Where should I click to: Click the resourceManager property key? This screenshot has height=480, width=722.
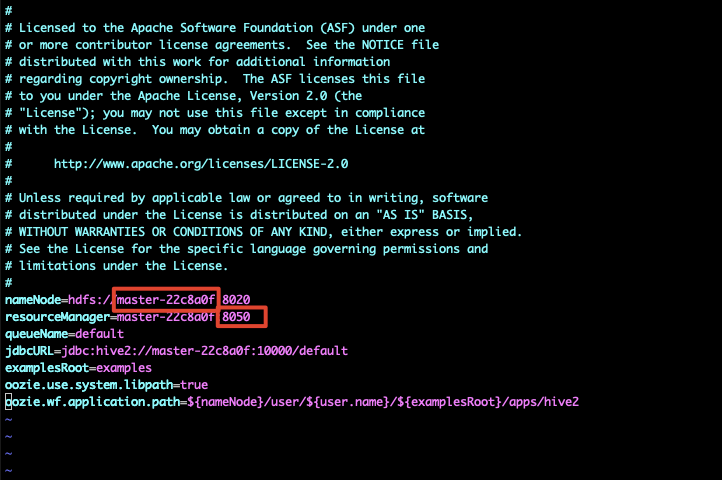(57, 317)
